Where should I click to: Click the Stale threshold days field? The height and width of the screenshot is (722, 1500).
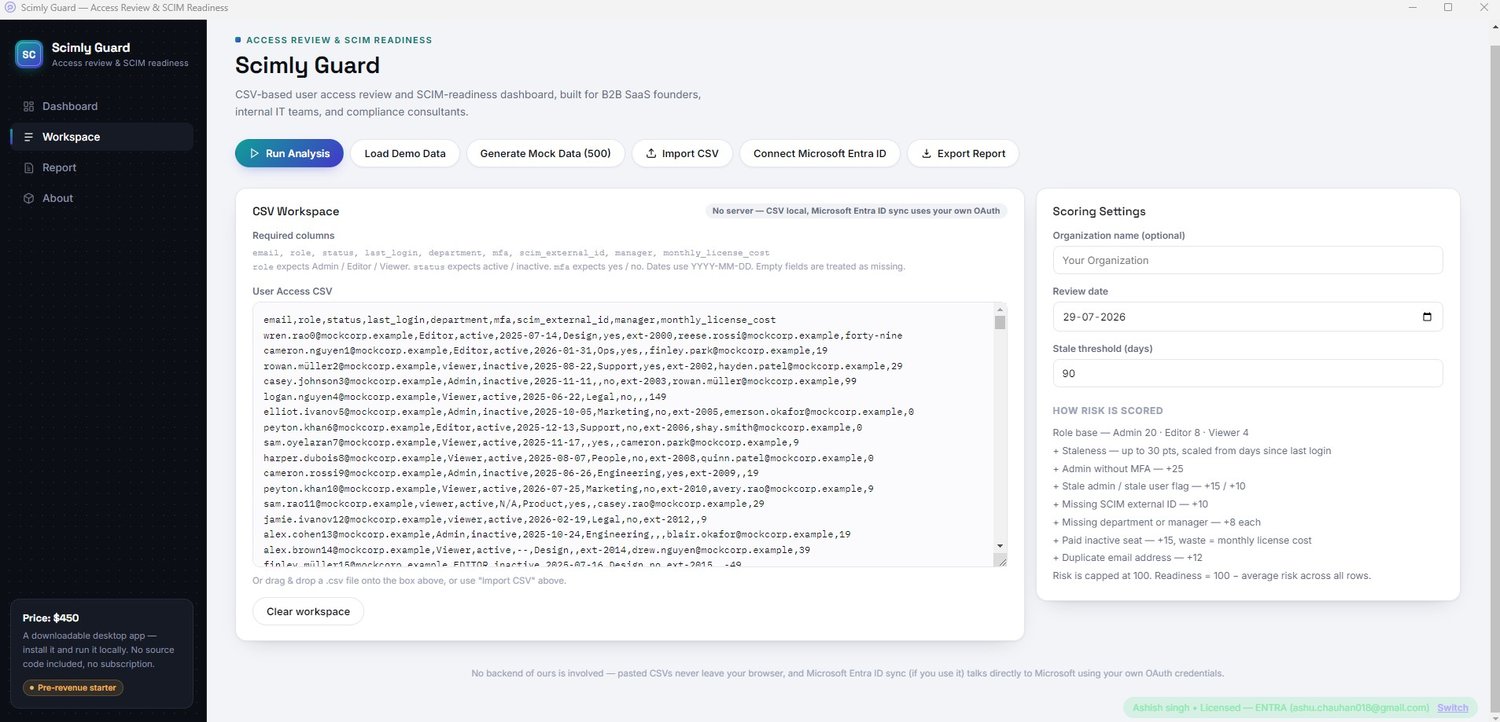click(x=1248, y=373)
